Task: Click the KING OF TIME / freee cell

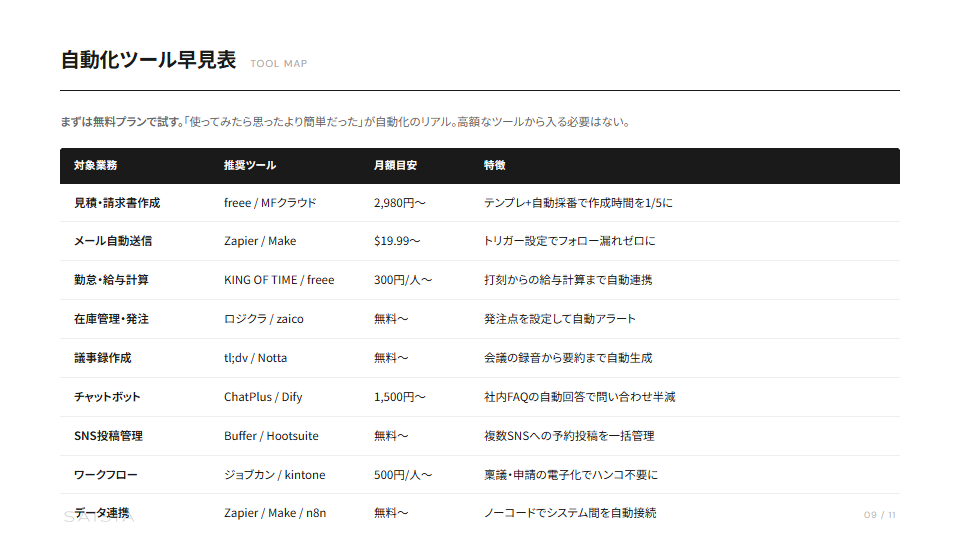Action: pyautogui.click(x=279, y=280)
